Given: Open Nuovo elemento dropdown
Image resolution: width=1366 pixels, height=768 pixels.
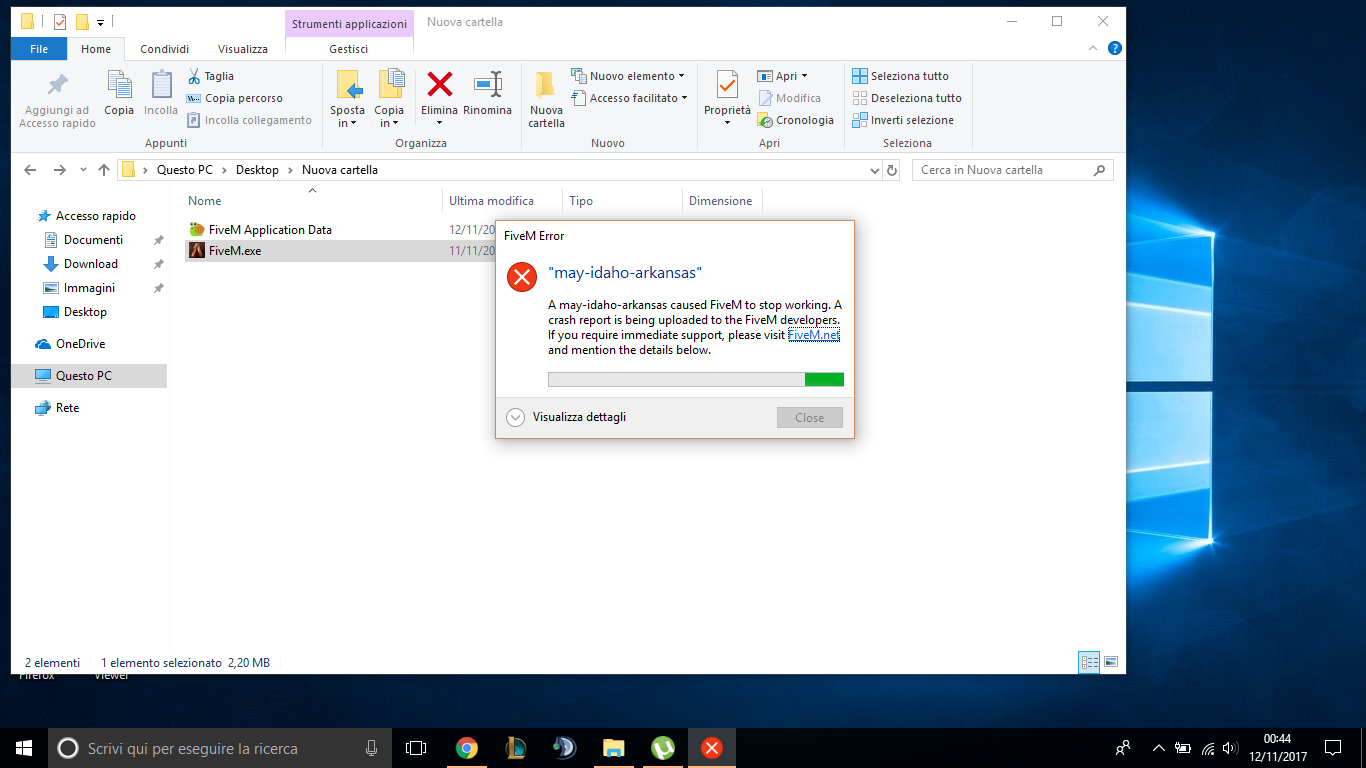Looking at the screenshot, I should [x=629, y=76].
